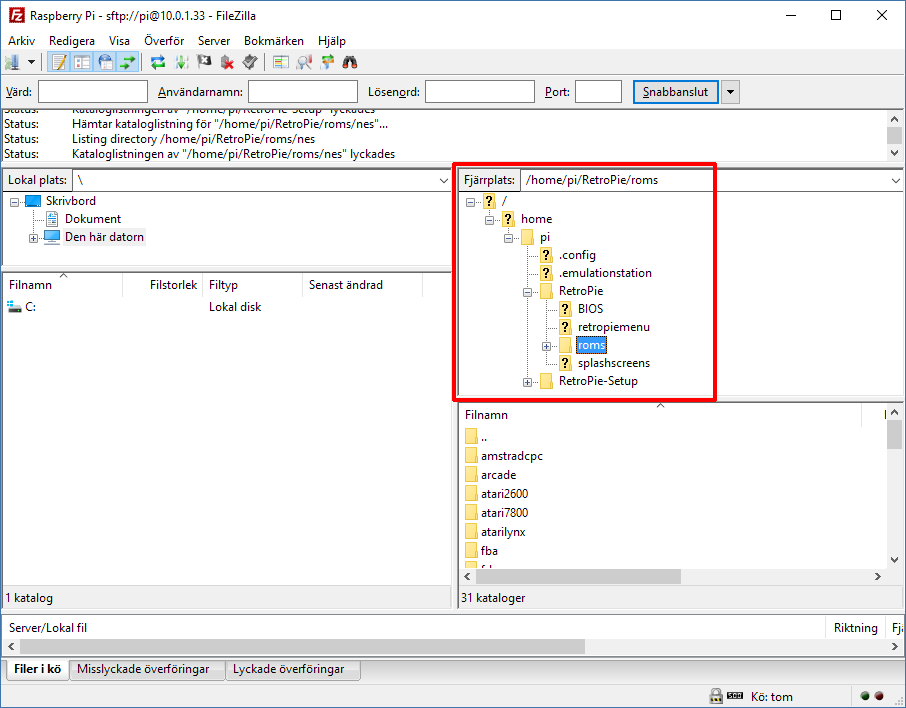Collapse the pi remote tree node
Image resolution: width=906 pixels, height=708 pixels.
508,238
